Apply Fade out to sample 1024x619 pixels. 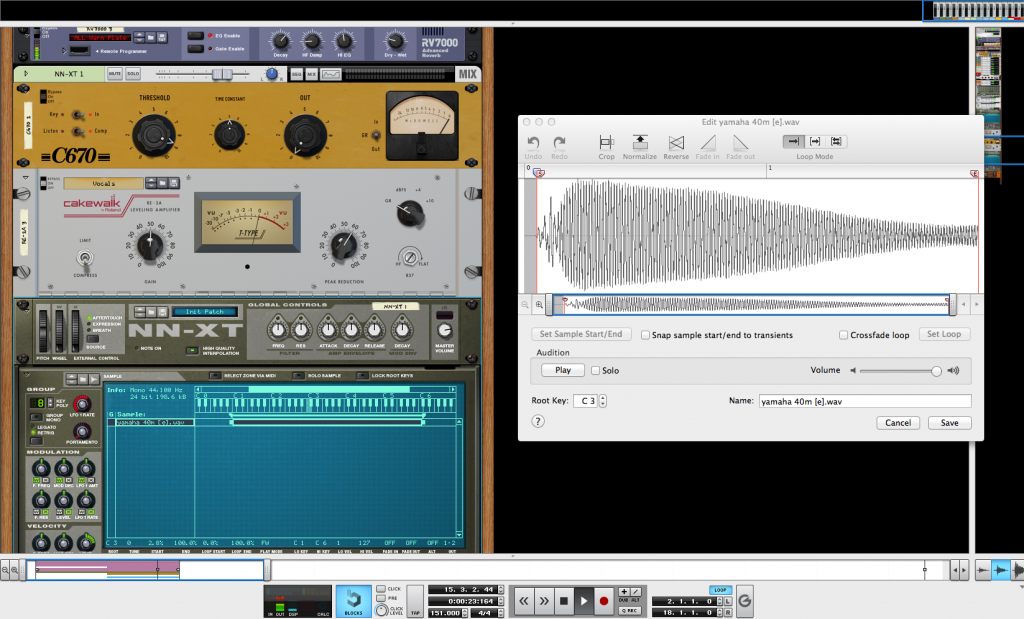click(x=741, y=148)
